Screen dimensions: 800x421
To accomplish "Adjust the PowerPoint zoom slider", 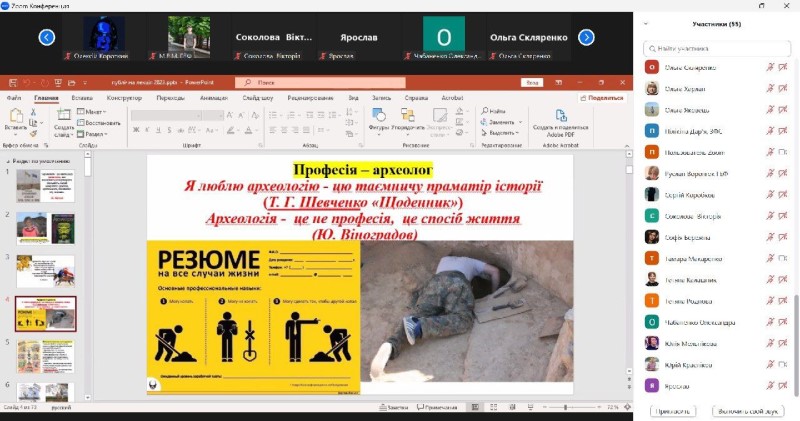I will tap(566, 408).
